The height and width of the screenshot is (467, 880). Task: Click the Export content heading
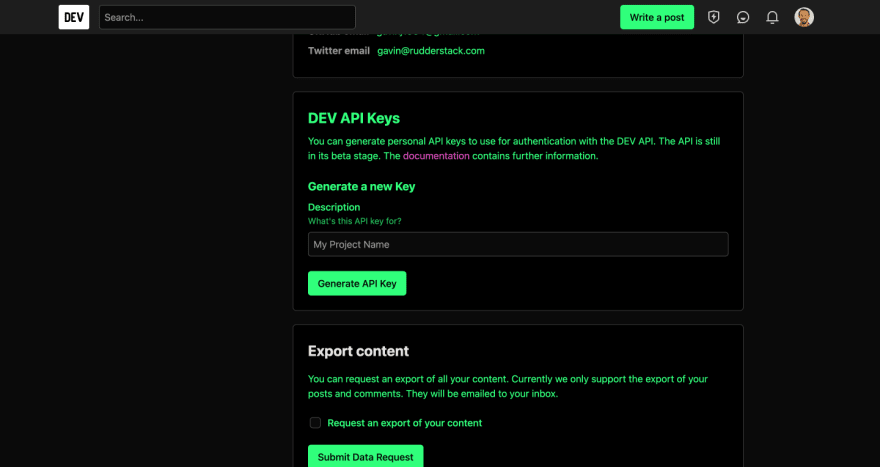pos(358,351)
